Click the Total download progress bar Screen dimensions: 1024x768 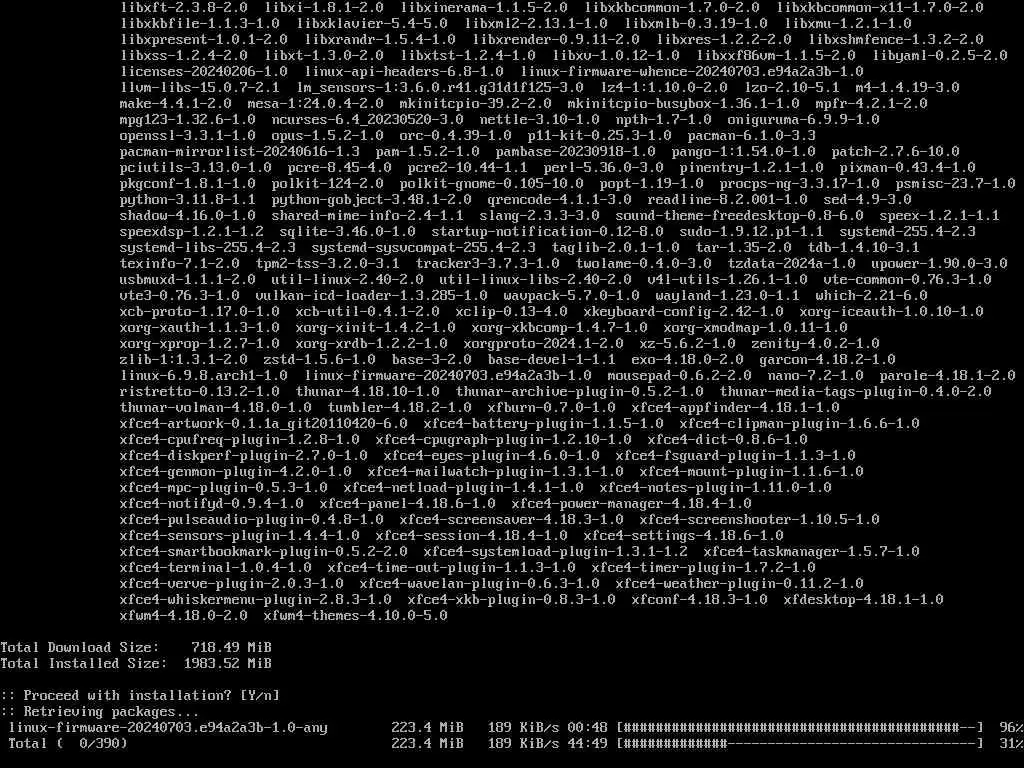799,743
